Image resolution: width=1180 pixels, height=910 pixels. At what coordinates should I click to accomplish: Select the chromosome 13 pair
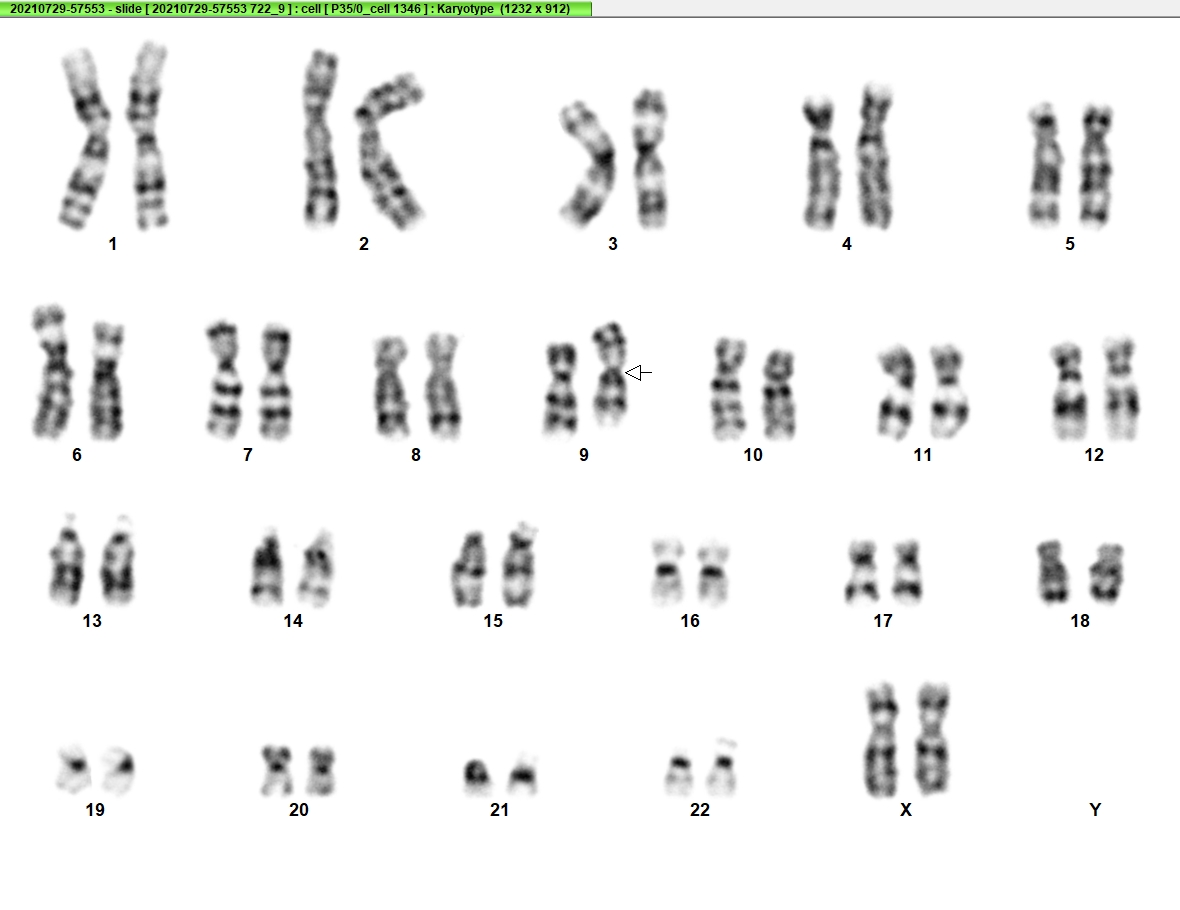[x=92, y=560]
